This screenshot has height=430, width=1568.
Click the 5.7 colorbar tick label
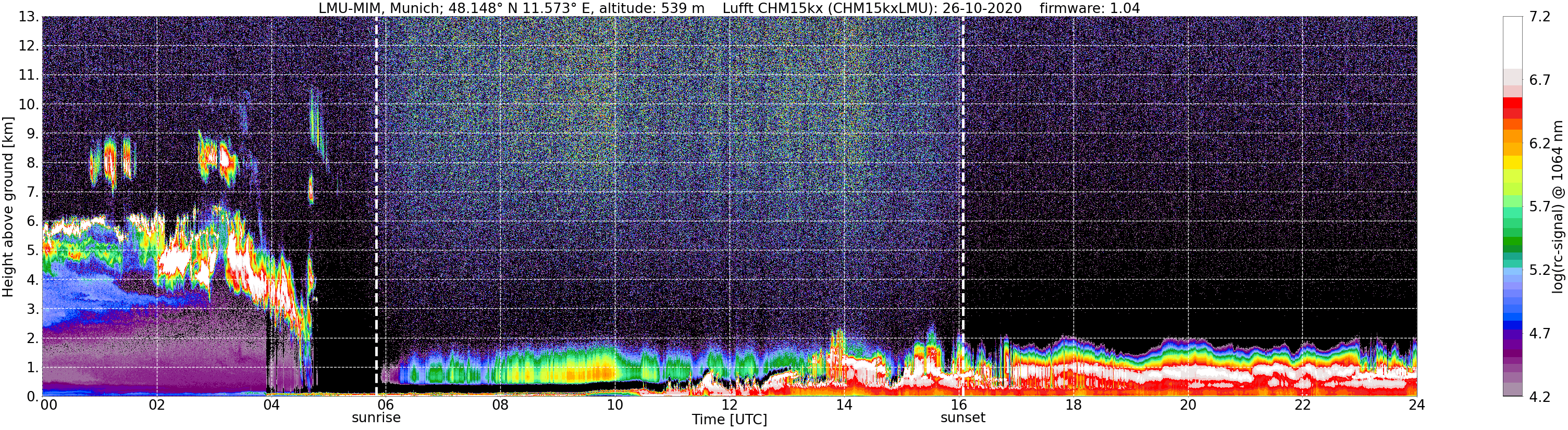1539,207
